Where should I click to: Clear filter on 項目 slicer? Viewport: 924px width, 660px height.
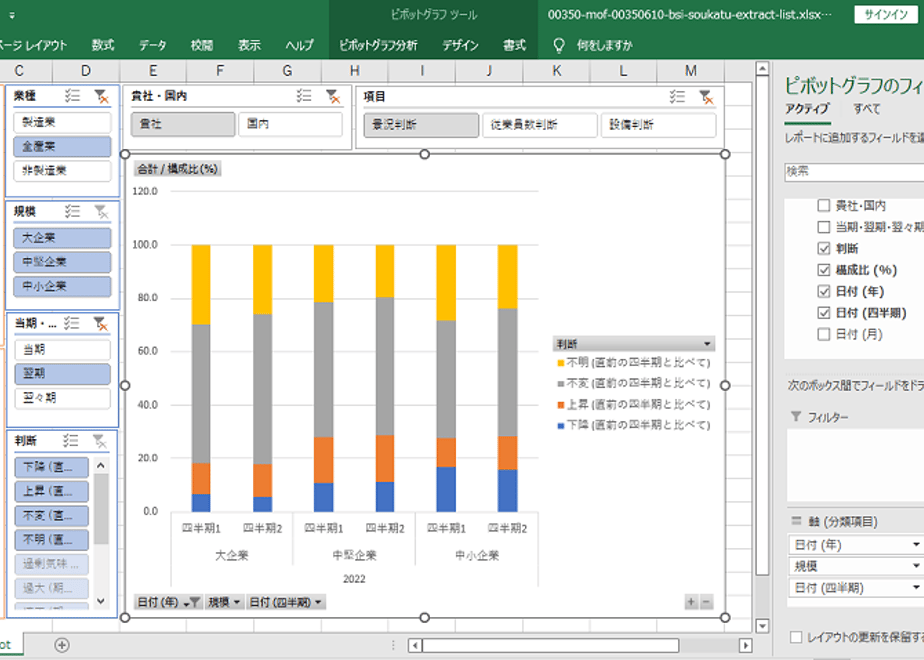tap(706, 97)
